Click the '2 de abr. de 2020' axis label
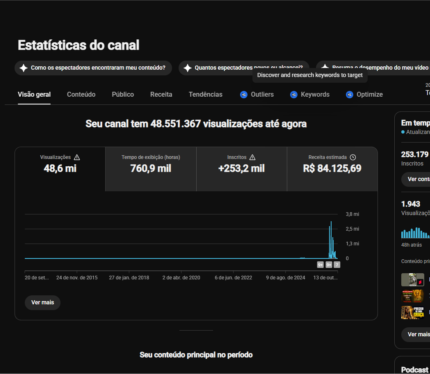The image size is (430, 374). click(181, 278)
